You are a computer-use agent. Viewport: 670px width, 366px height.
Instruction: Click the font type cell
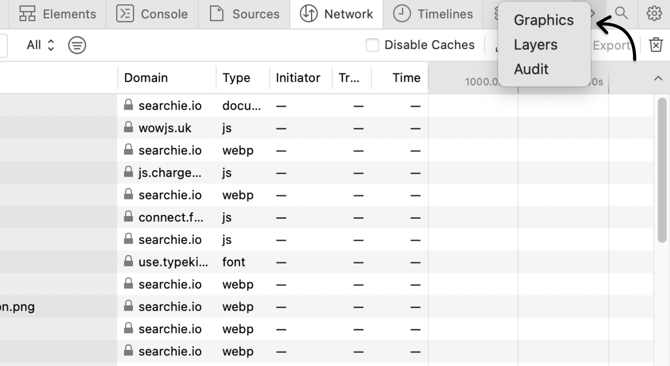233,262
